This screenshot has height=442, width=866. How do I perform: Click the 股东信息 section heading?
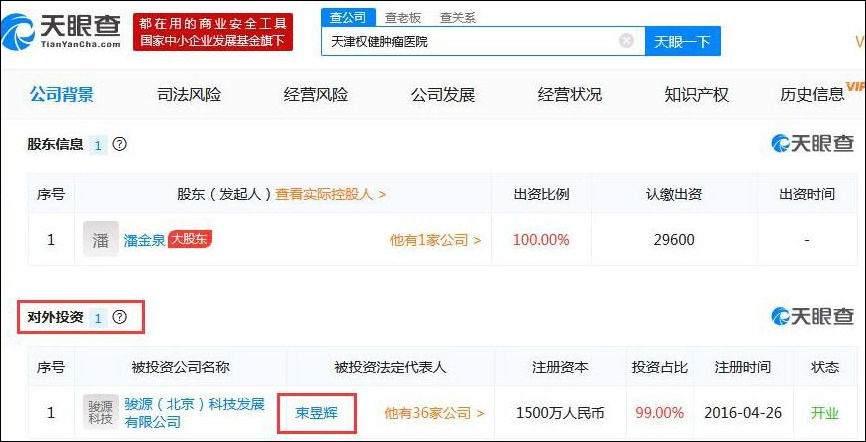55,145
